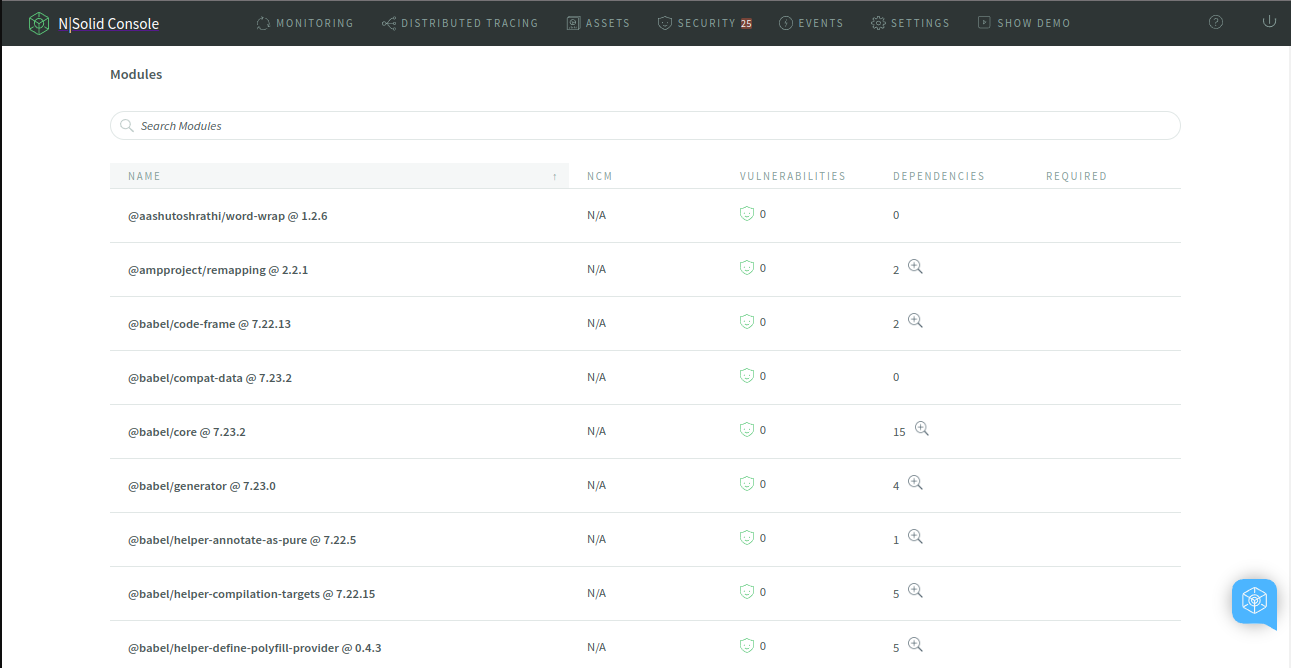Click the power logout icon
Screen dimensions: 1291x668
(1269, 21)
